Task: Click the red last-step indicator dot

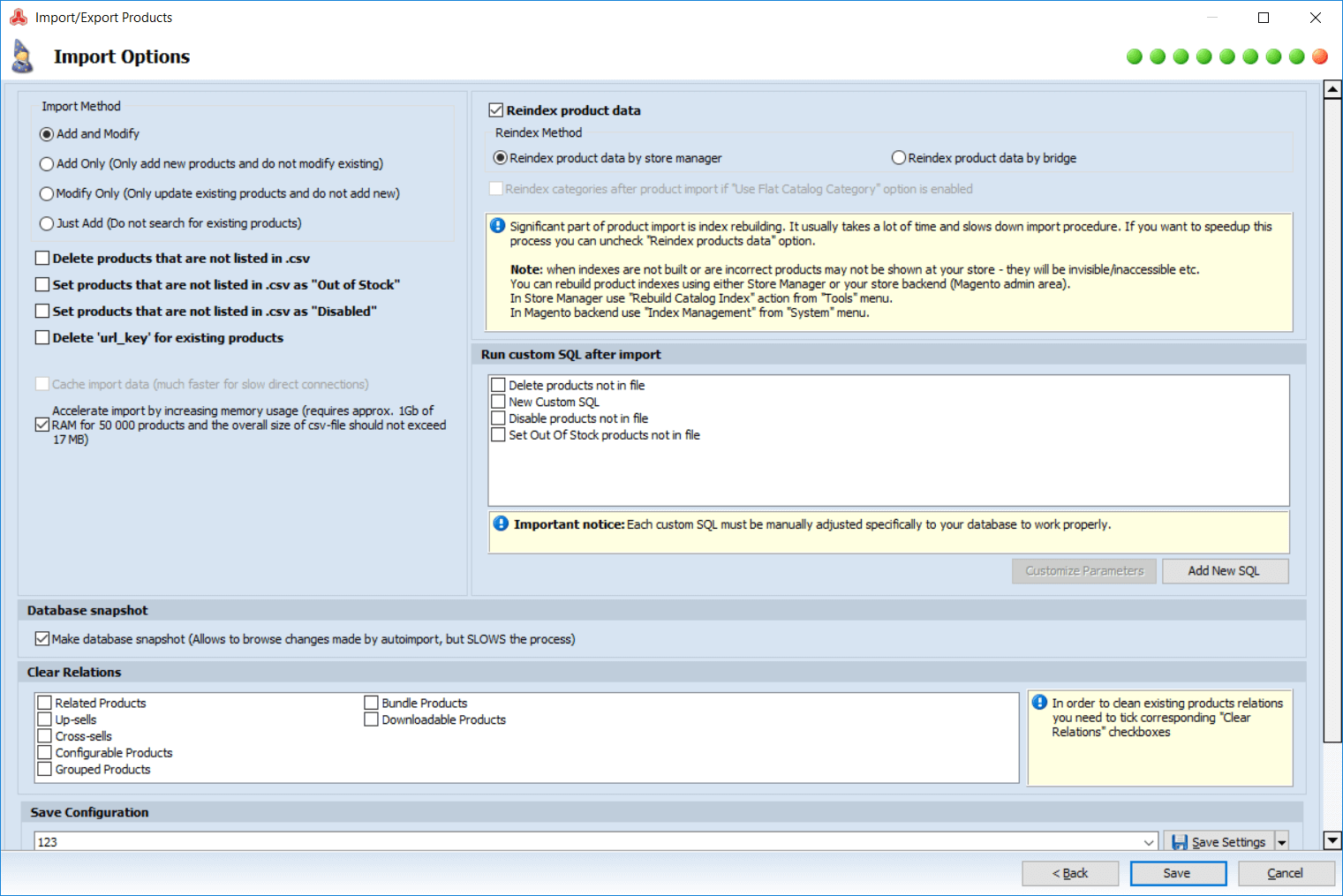Action: click(x=1320, y=56)
